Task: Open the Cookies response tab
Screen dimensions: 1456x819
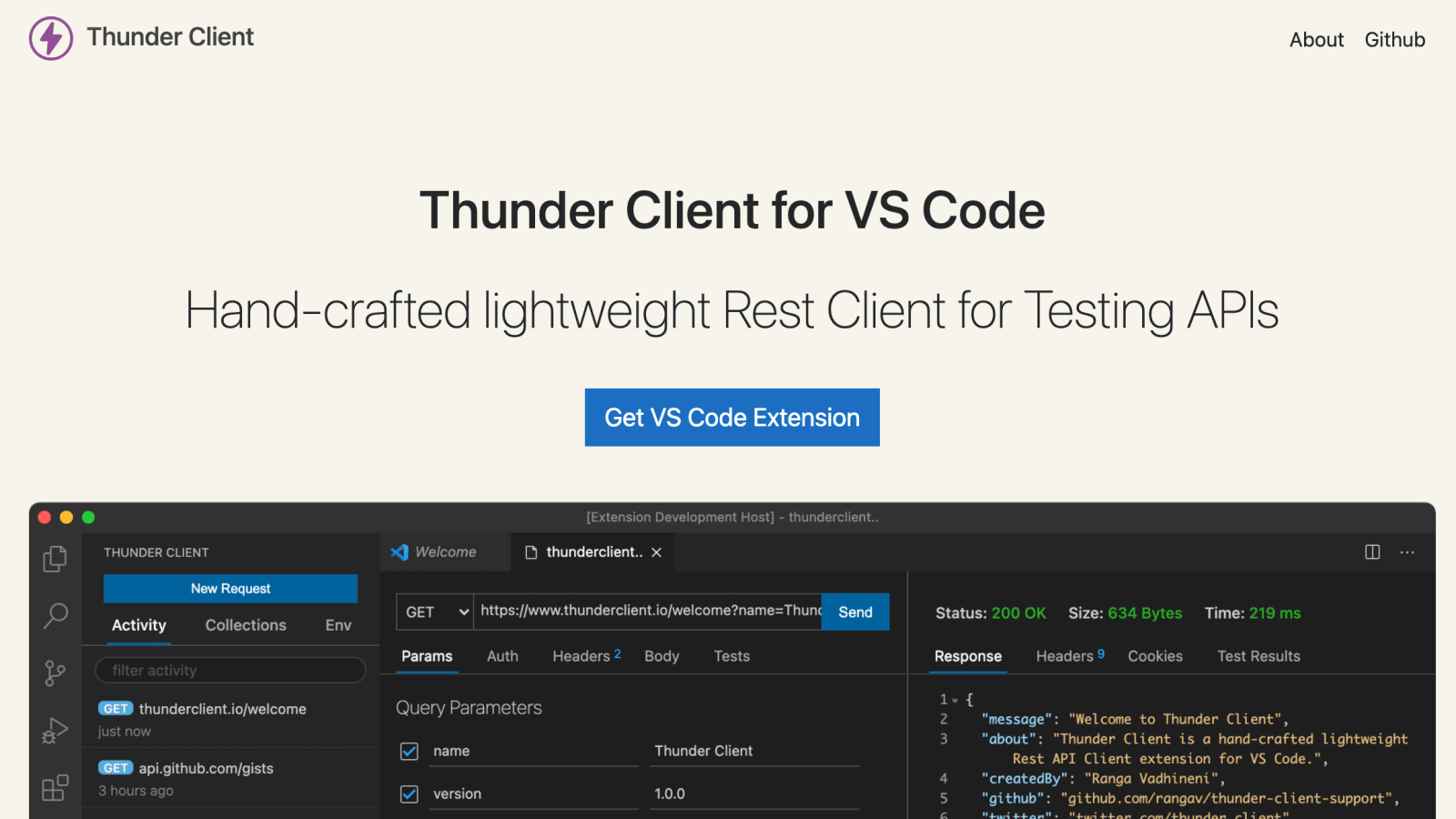Action: pos(1156,656)
